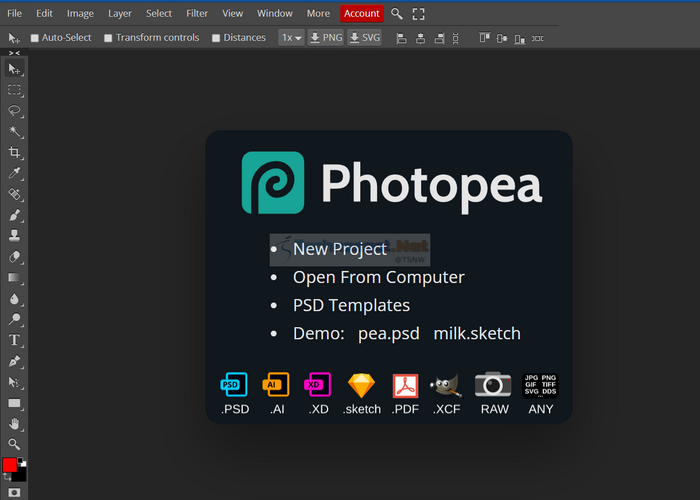The width and height of the screenshot is (700, 500).
Task: Open the Select menu
Action: [x=159, y=13]
